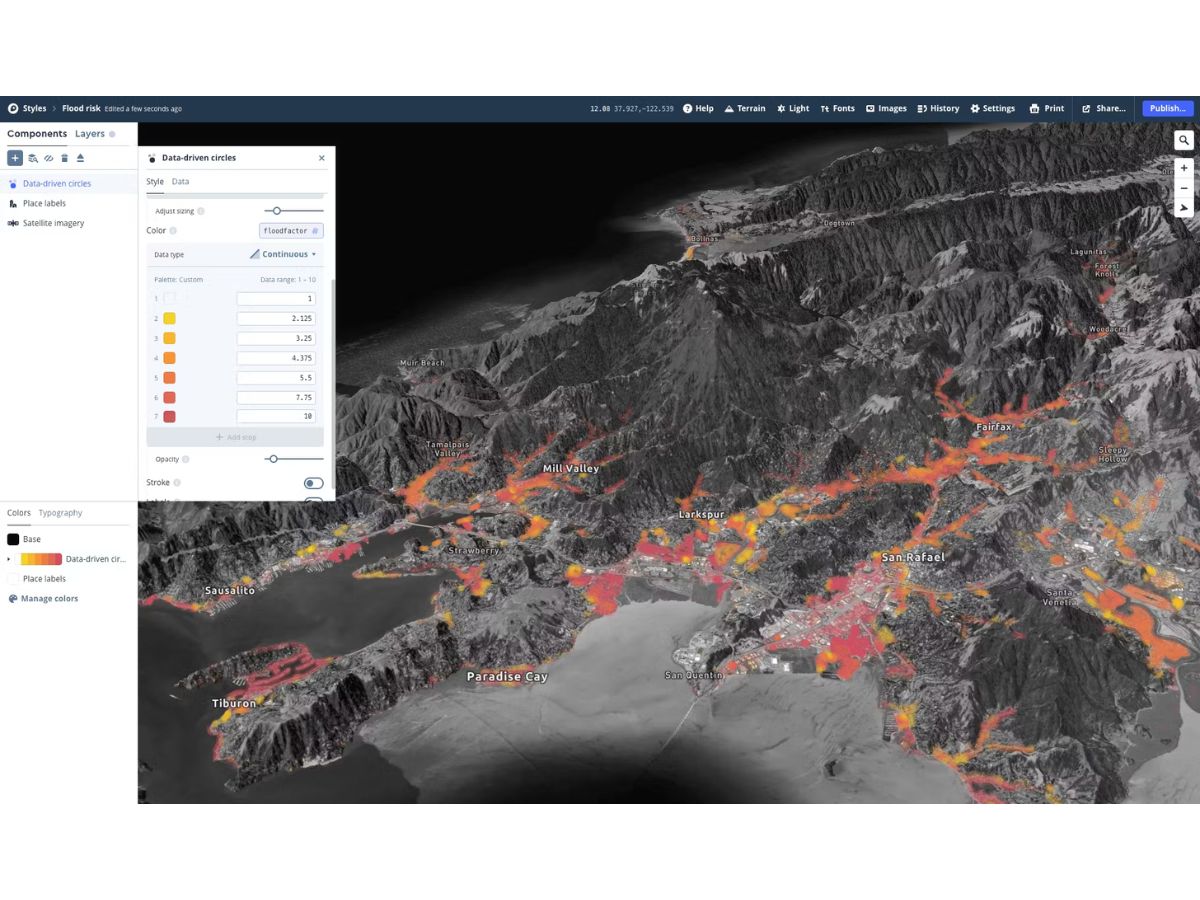
Task: Close the Data-driven circles panel
Action: click(321, 158)
